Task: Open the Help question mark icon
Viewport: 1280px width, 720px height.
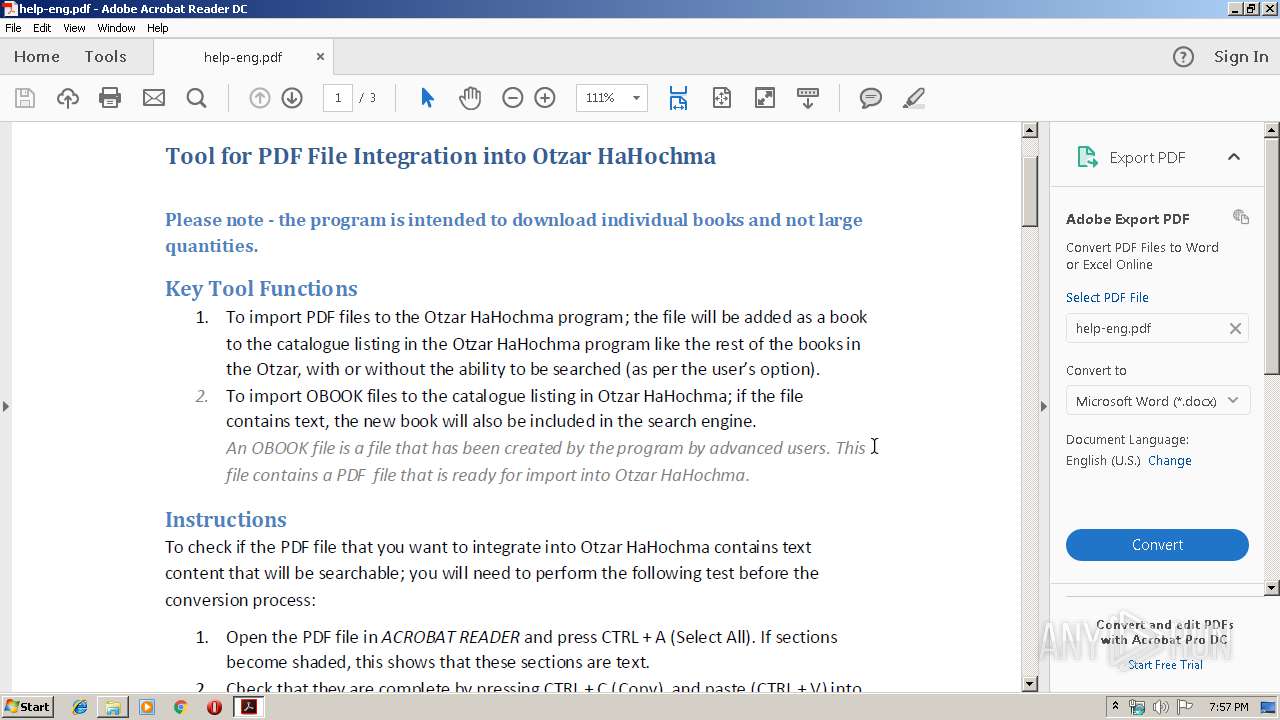Action: pos(1183,57)
